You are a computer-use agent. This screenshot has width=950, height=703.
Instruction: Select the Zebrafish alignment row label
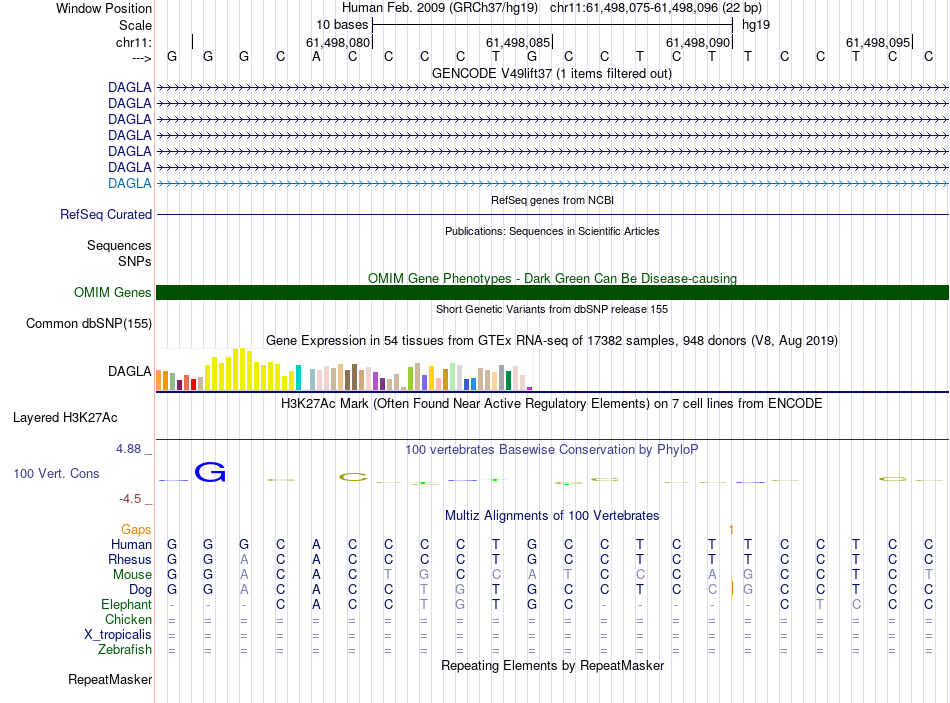pos(125,649)
